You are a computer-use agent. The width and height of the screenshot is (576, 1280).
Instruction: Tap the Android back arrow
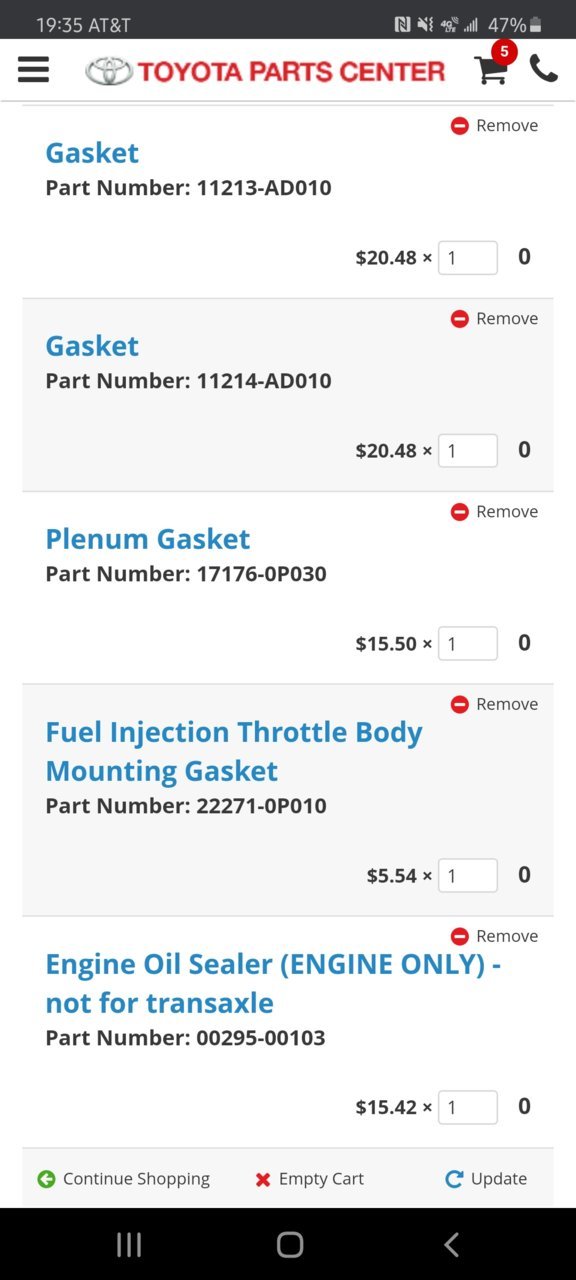(x=451, y=1244)
